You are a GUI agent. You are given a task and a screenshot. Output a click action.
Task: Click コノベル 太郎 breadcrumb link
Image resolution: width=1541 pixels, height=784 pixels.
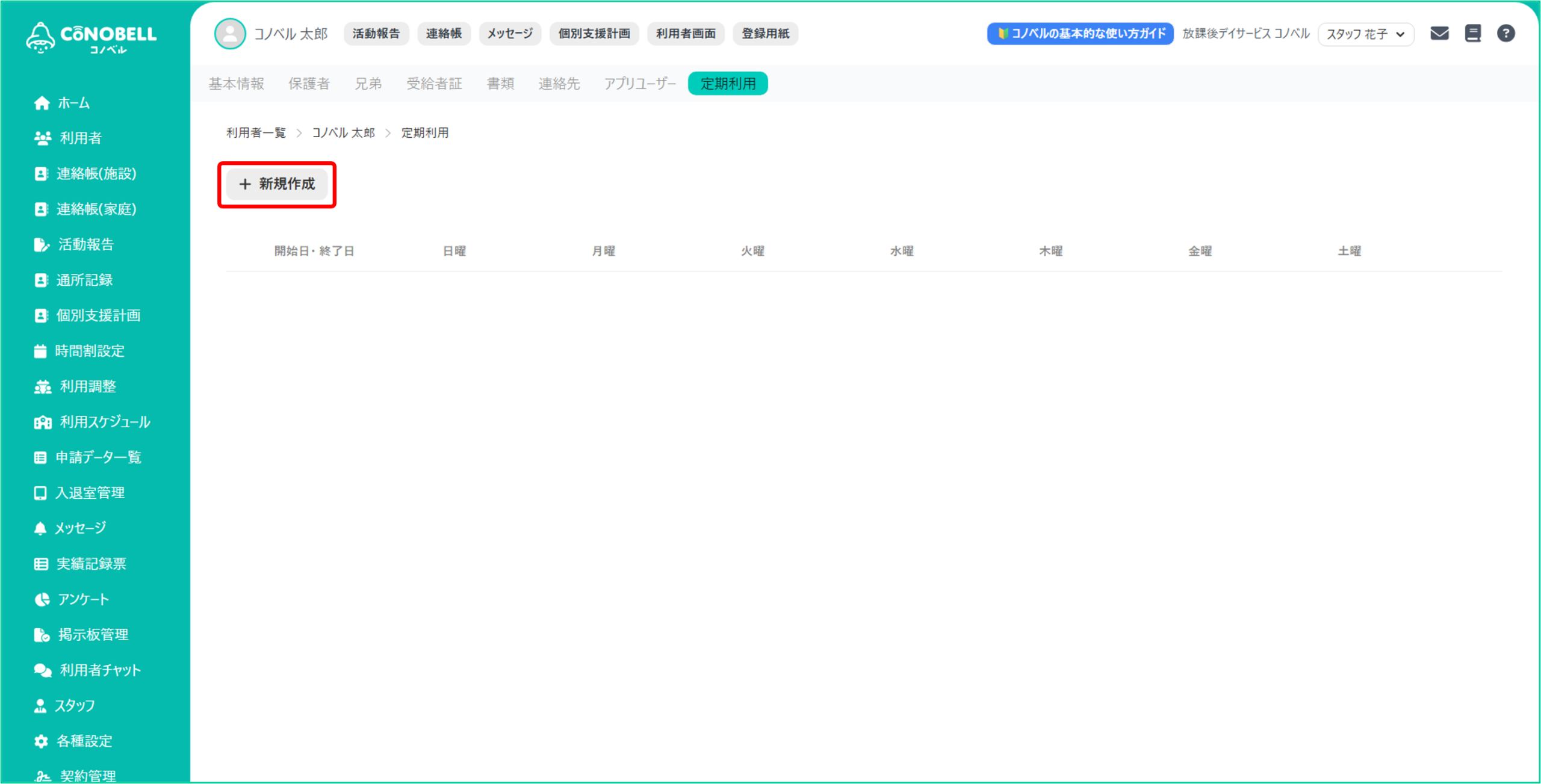pyautogui.click(x=343, y=133)
